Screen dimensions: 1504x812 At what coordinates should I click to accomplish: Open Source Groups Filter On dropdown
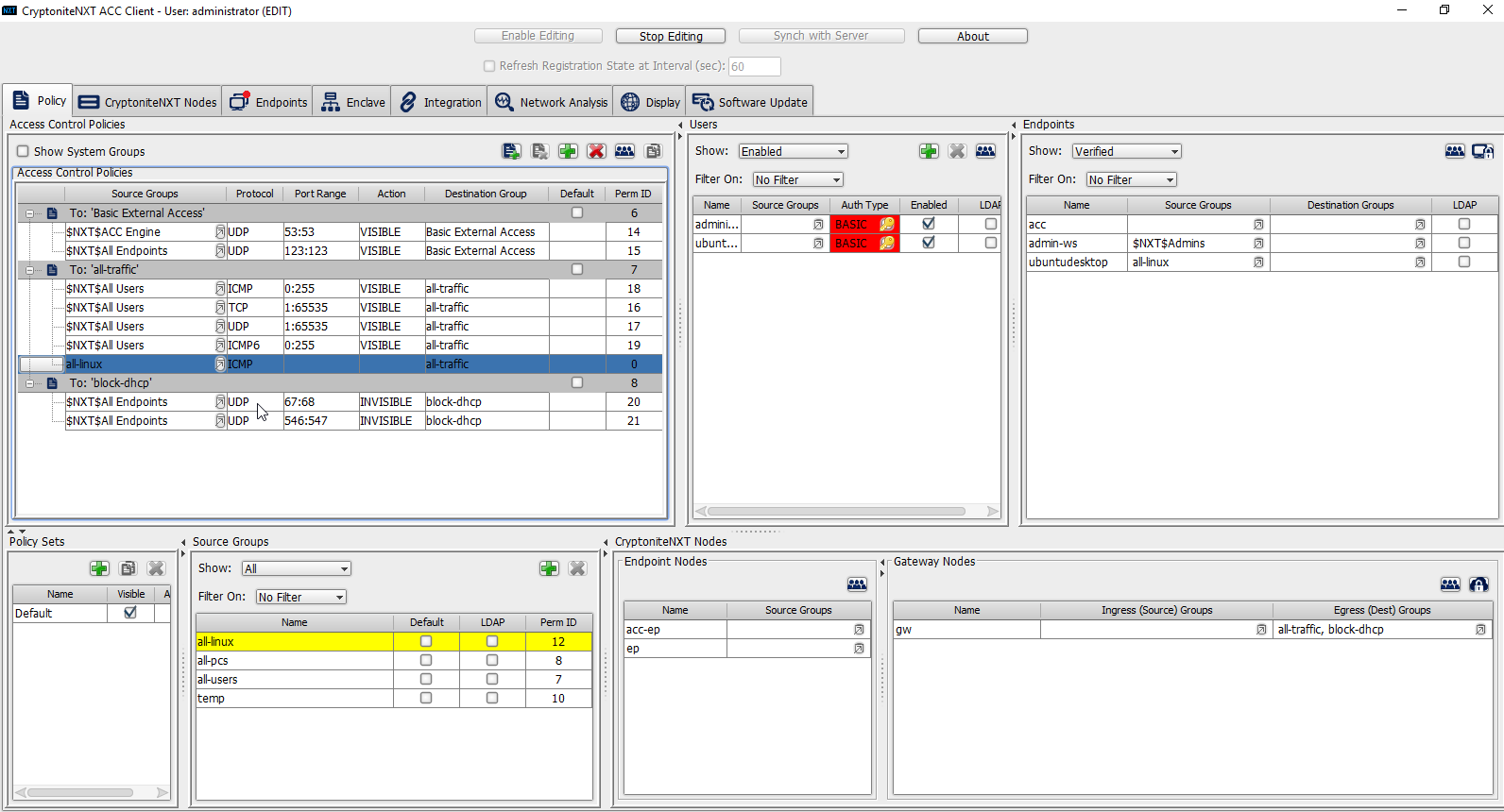pyautogui.click(x=301, y=598)
